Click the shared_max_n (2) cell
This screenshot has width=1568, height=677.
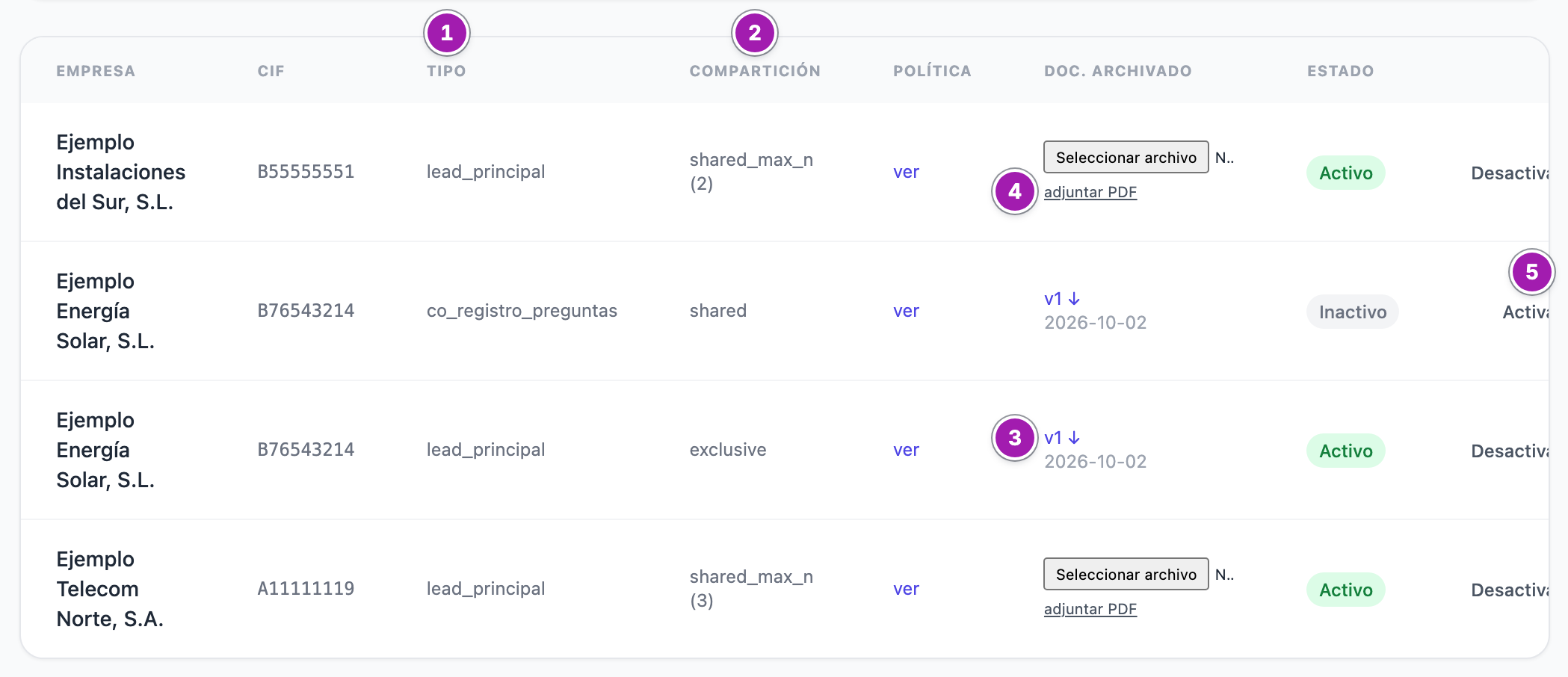pos(751,172)
